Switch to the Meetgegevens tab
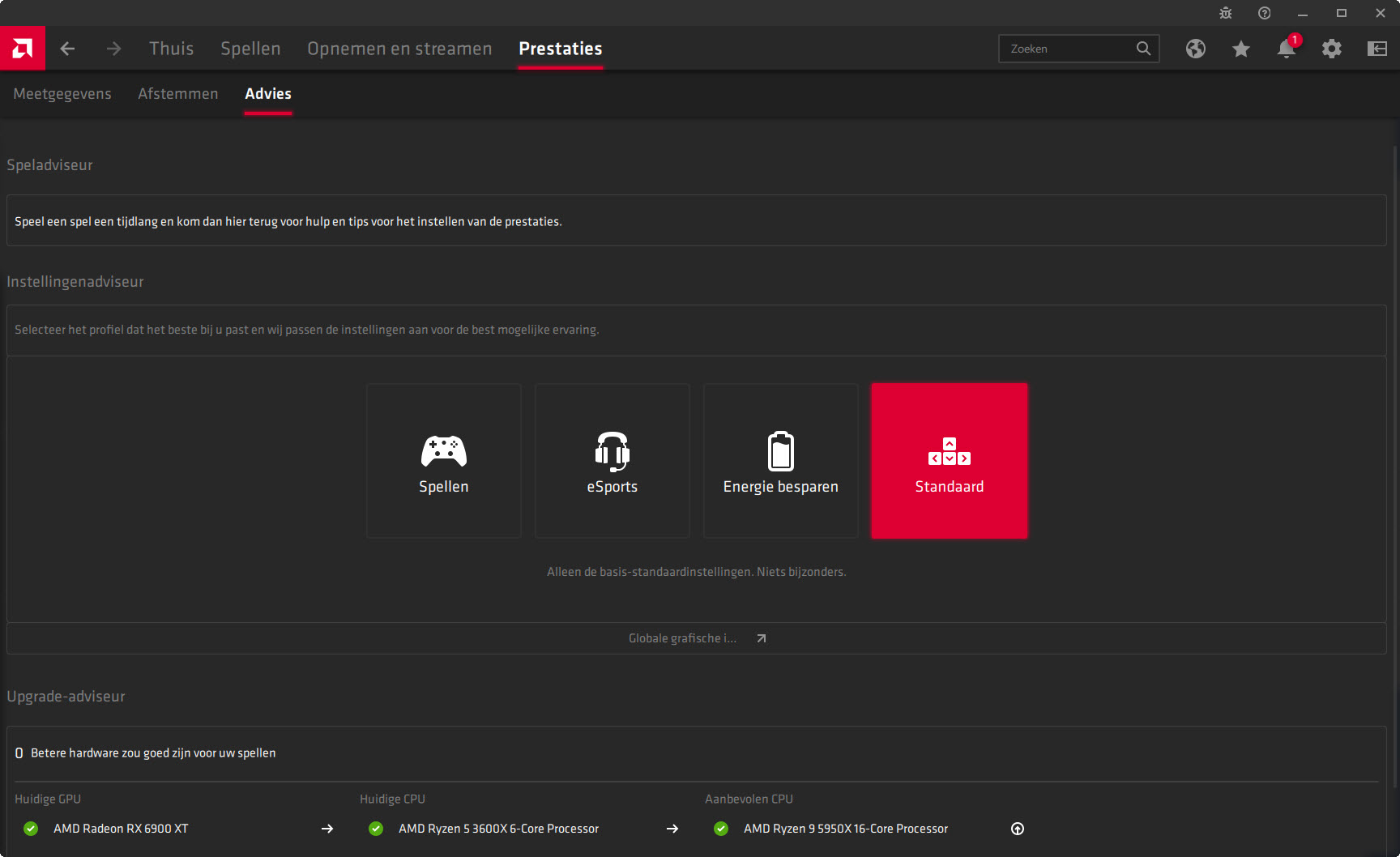 62,94
